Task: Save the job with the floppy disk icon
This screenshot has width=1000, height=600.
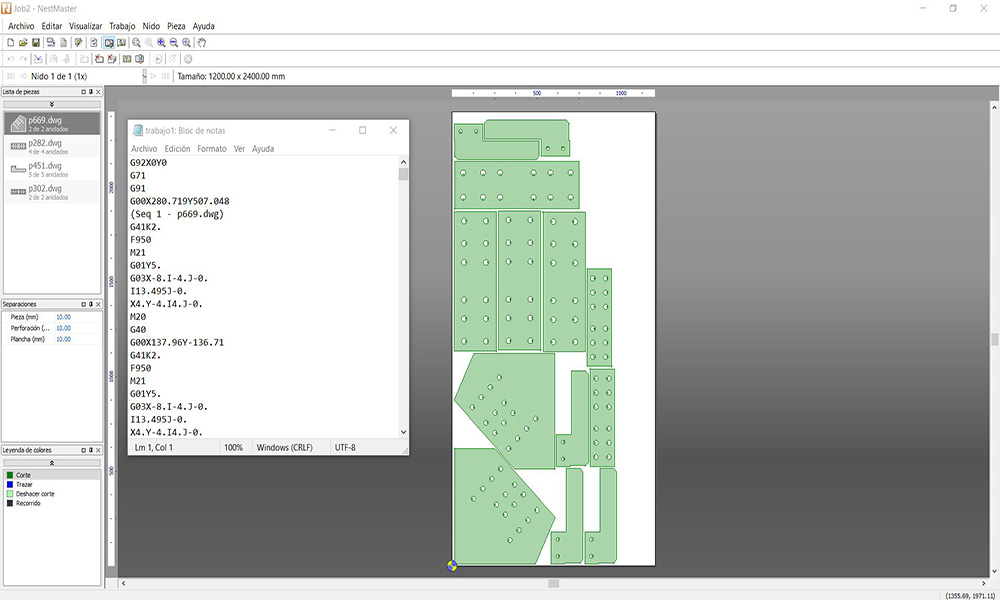Action: [x=36, y=43]
